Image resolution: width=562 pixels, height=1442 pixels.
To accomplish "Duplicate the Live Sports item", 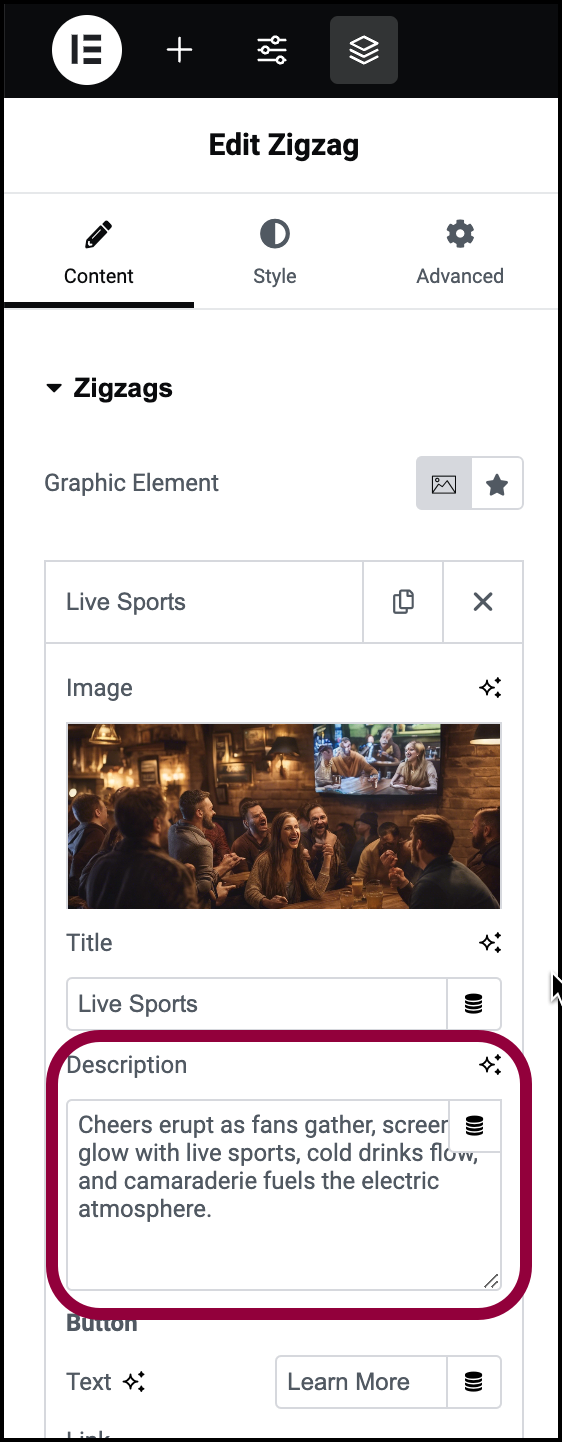I will click(403, 602).
